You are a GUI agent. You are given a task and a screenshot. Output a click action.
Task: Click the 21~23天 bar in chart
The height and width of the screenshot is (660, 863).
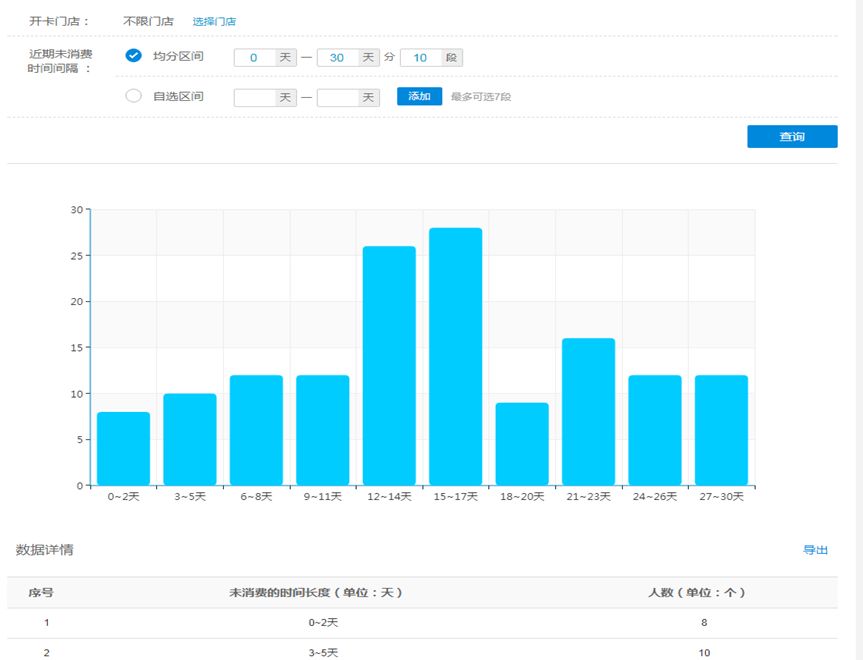588,412
